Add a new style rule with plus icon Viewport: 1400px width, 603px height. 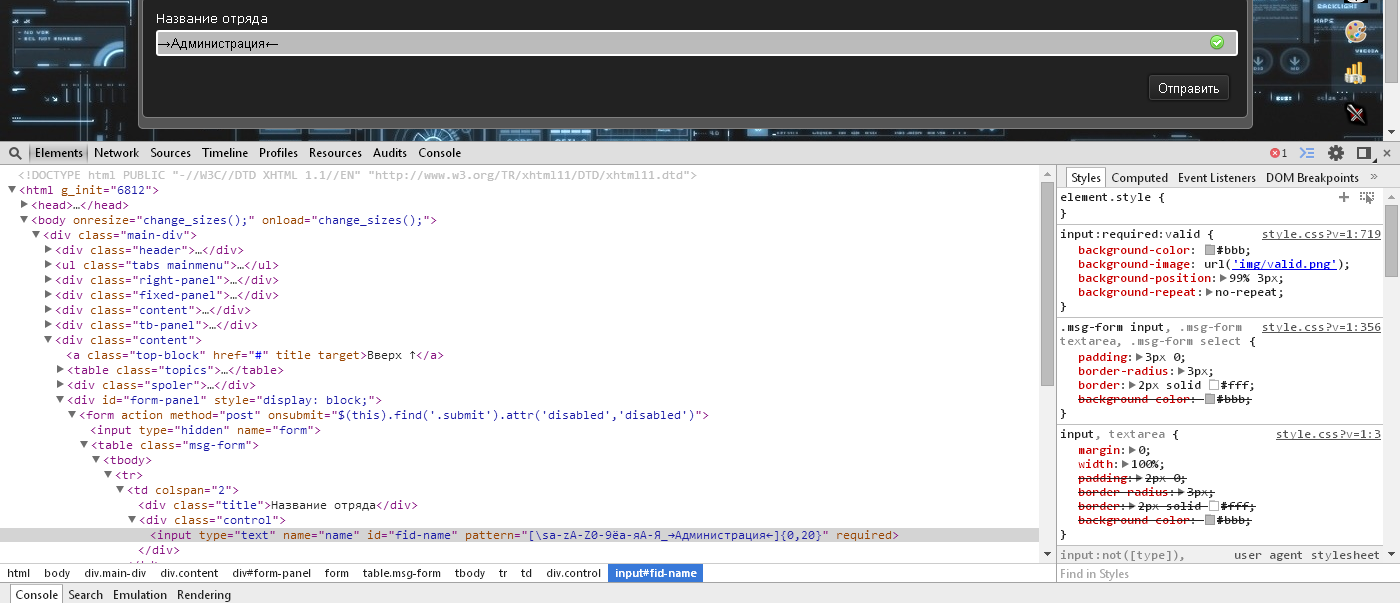(1344, 198)
